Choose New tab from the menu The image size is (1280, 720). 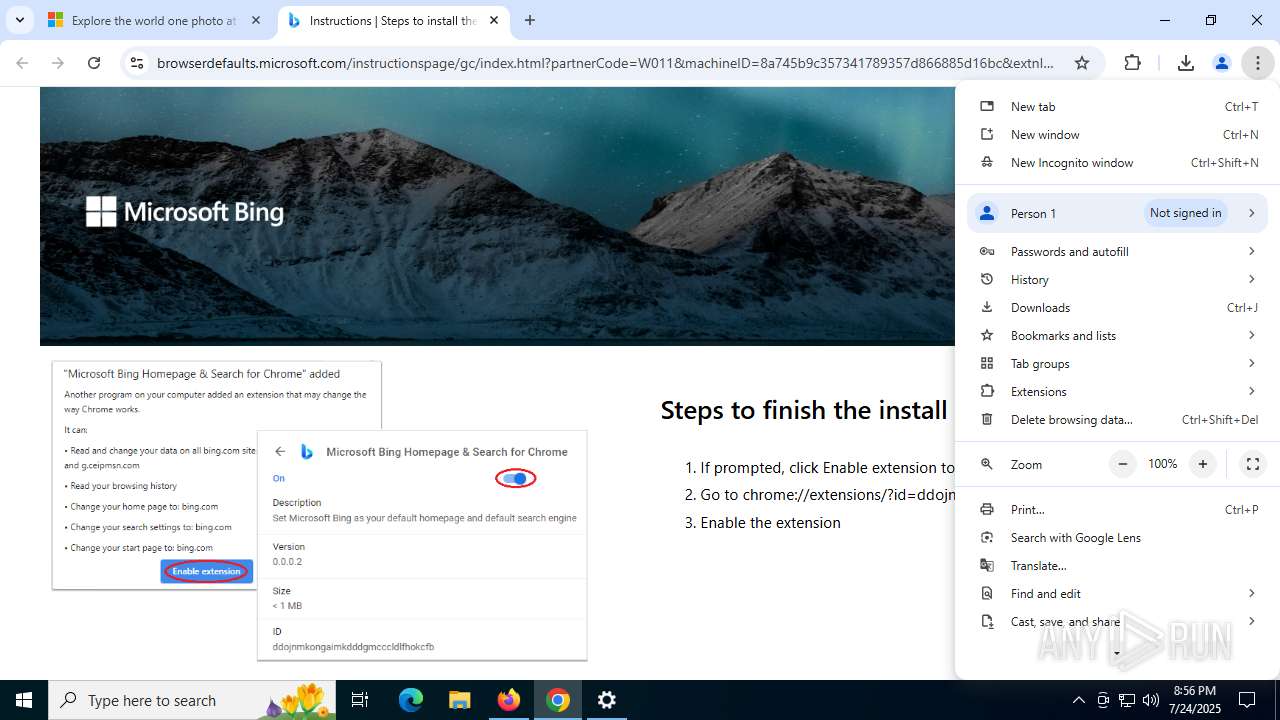pos(1118,106)
